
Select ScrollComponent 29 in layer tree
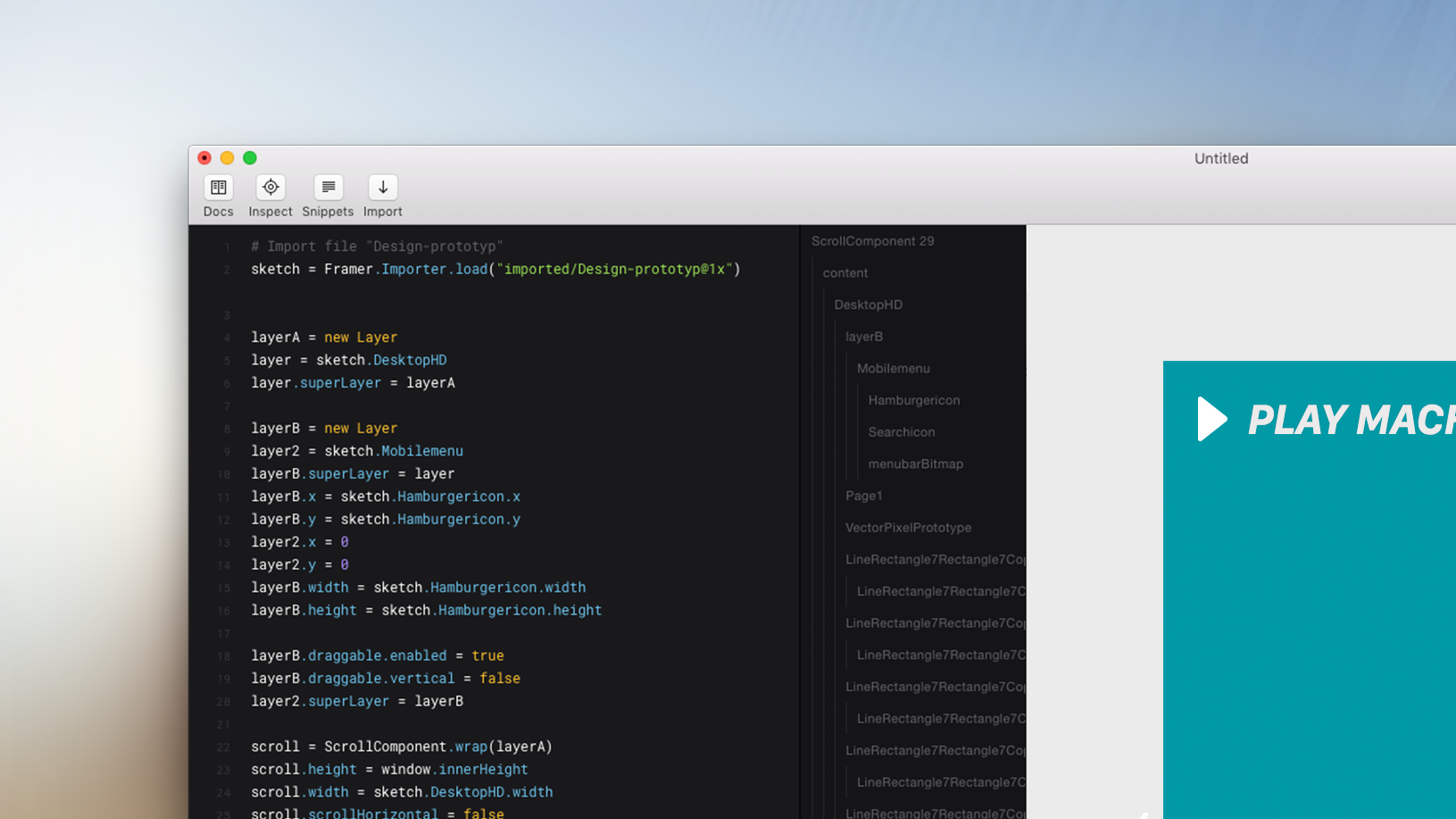click(x=873, y=241)
